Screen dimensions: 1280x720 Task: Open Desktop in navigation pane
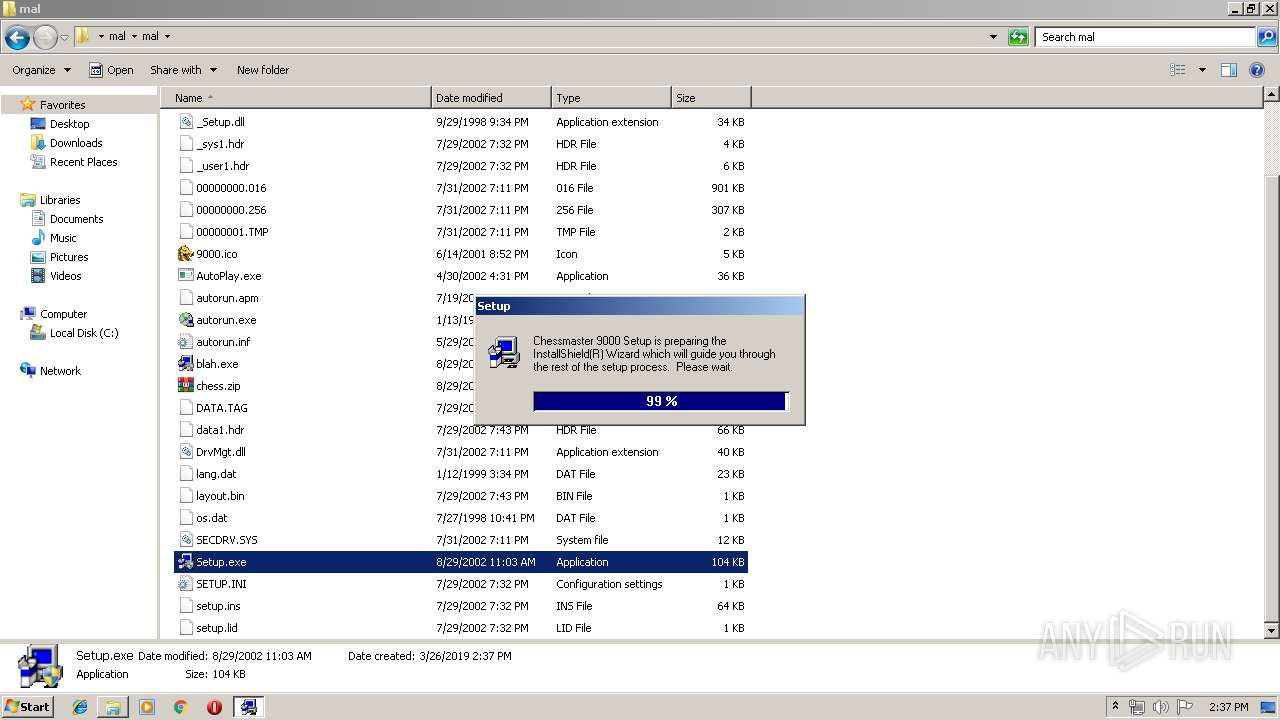[x=69, y=124]
